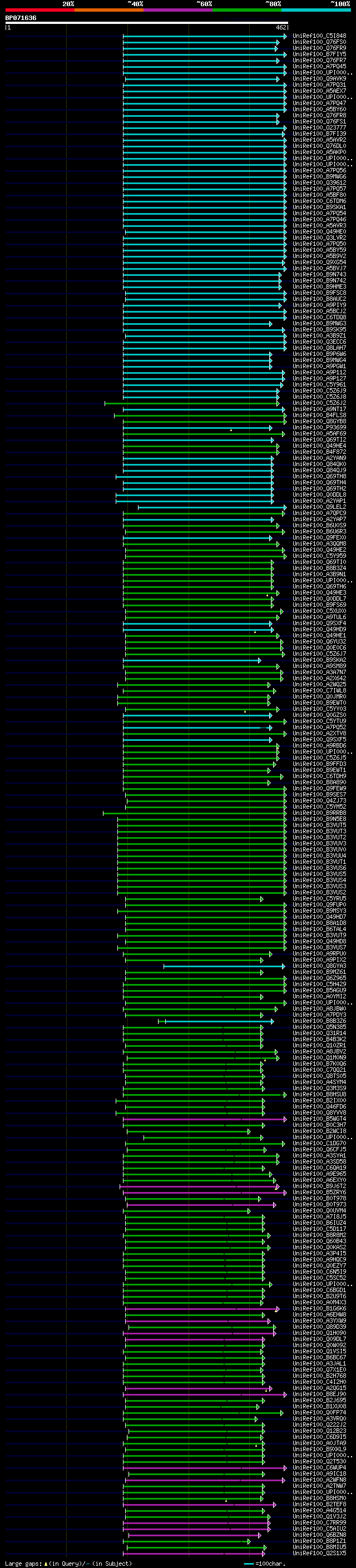Click the orange ~40% identity legend segment
Viewport: 356px width, 1568px height.
(x=109, y=10)
